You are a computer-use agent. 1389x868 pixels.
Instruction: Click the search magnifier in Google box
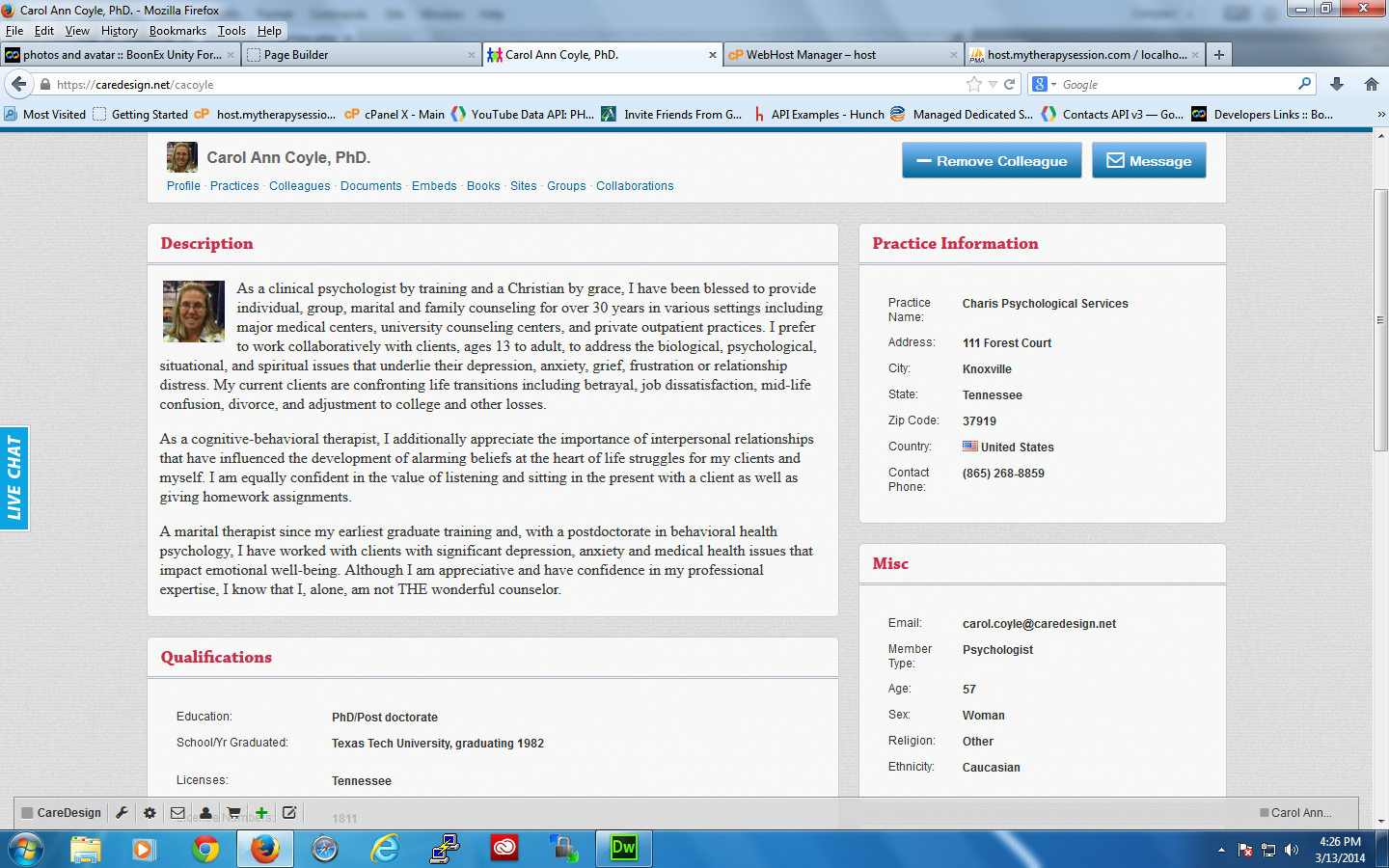[x=1305, y=84]
